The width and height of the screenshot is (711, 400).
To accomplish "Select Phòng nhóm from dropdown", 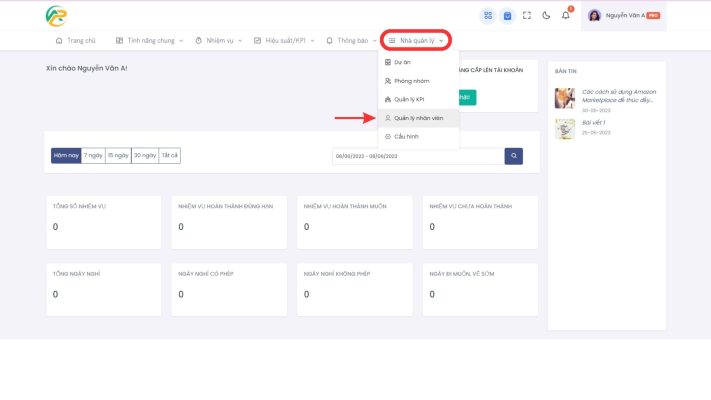I will point(419,81).
